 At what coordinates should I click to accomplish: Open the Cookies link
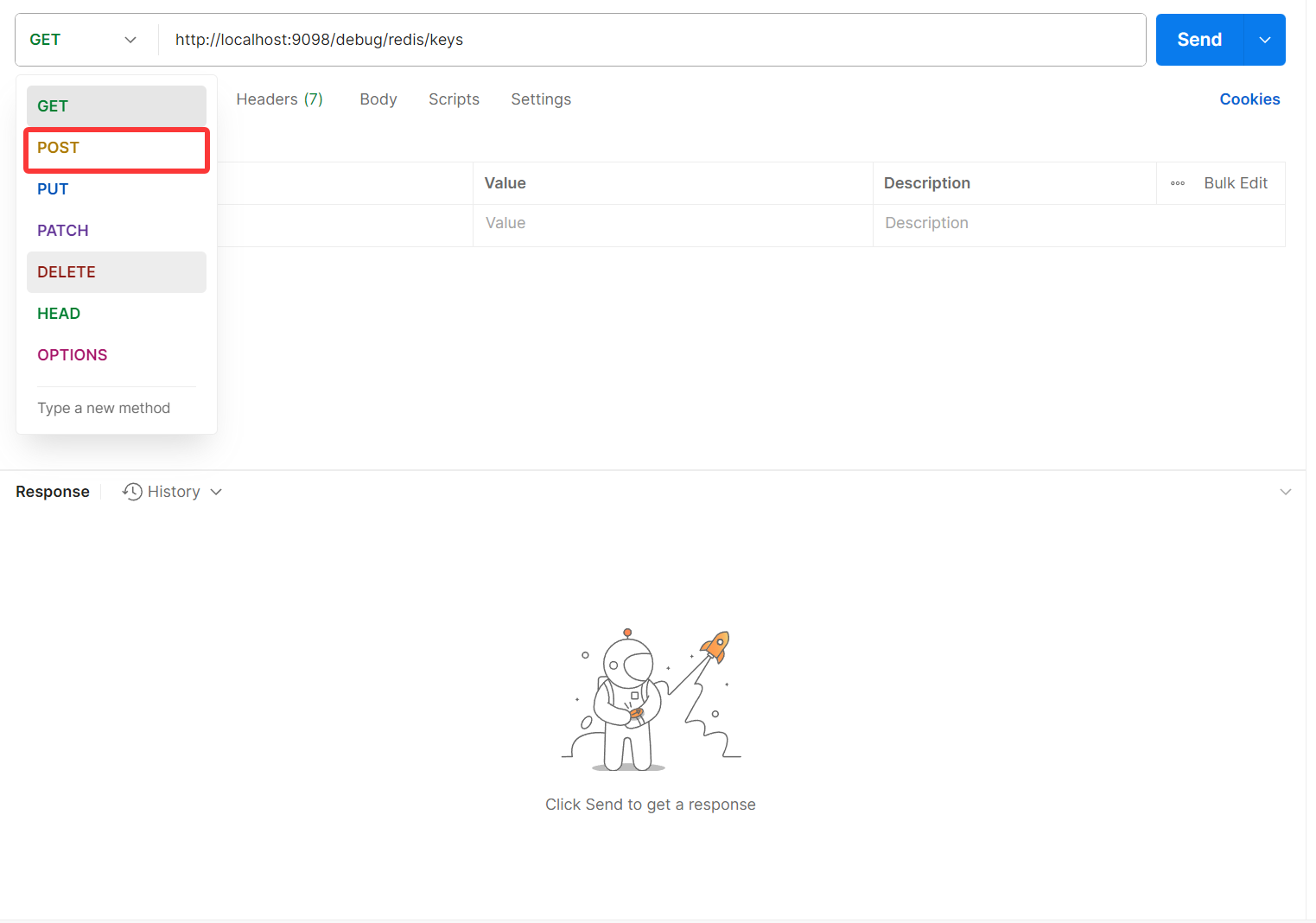tap(1249, 99)
